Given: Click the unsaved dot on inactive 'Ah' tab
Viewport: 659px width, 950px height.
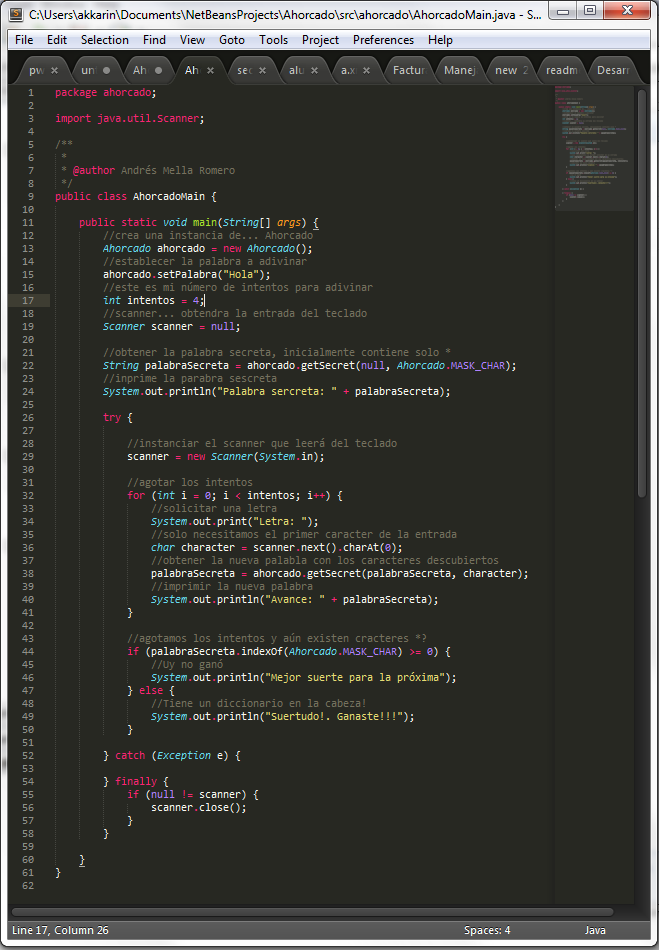Looking at the screenshot, I should tap(159, 70).
